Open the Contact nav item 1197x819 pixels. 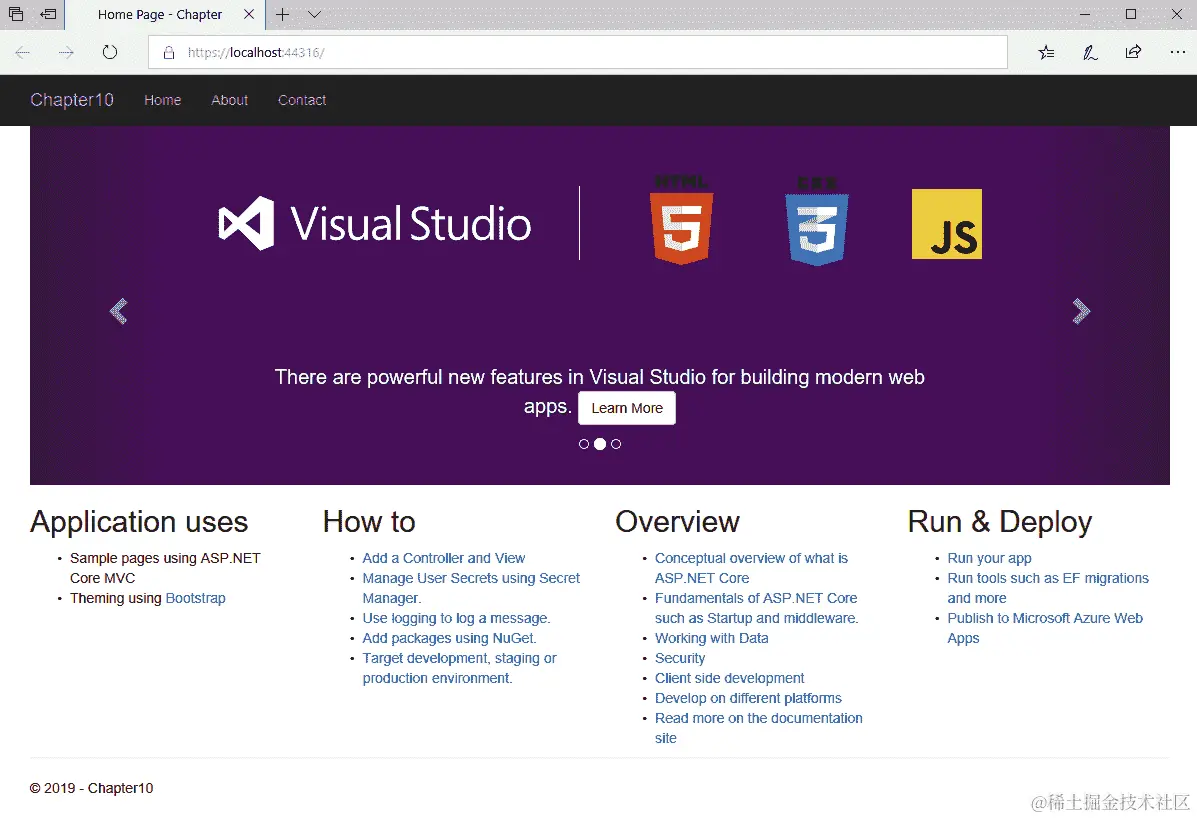click(302, 100)
